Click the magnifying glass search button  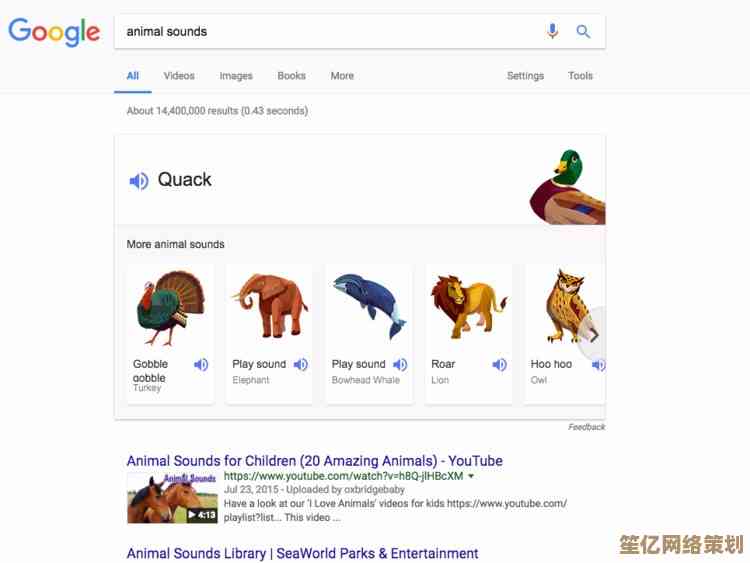(583, 31)
